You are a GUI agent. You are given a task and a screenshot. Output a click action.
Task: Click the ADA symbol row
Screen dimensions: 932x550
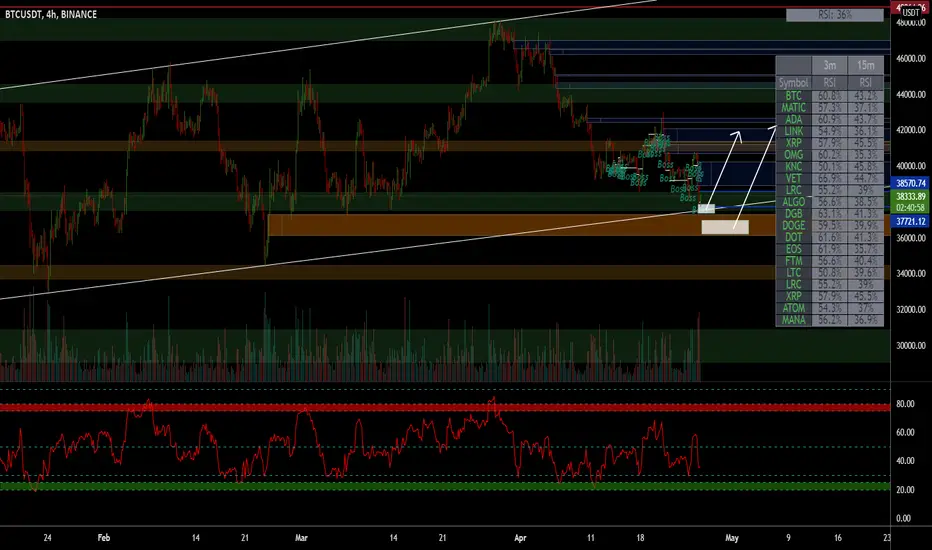pos(794,120)
